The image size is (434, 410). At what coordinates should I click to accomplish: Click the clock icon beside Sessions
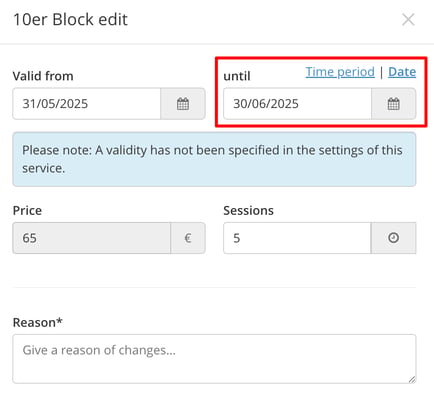point(393,238)
